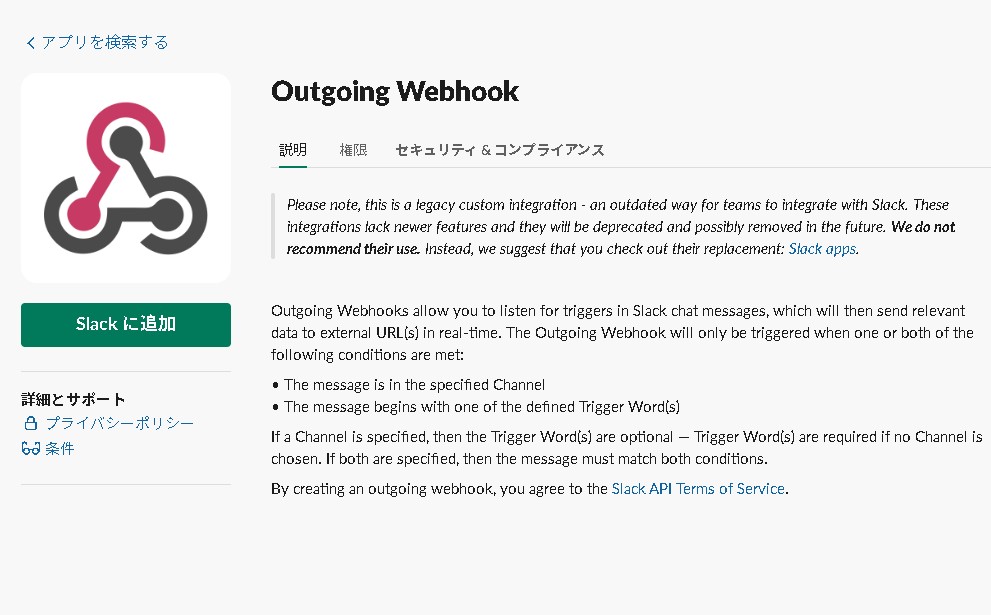The width and height of the screenshot is (991, 615).
Task: Click the 'defined Trigger Word(s)' bullet item
Action: click(482, 406)
